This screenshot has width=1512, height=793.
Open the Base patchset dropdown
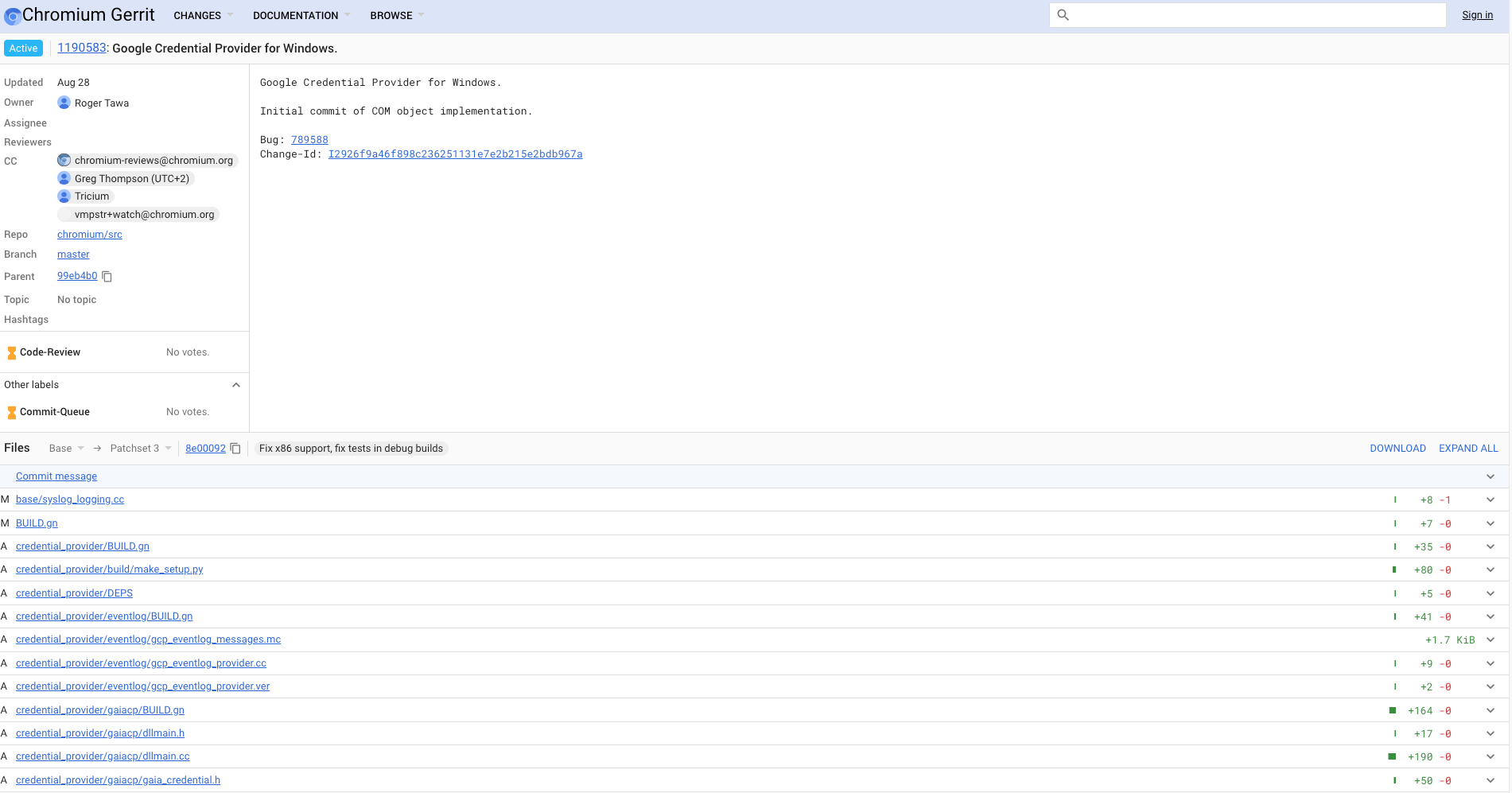(67, 449)
